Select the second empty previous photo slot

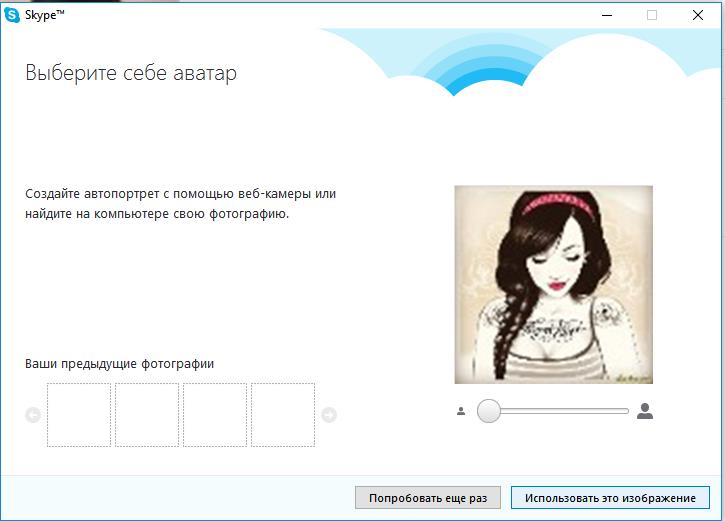click(147, 415)
